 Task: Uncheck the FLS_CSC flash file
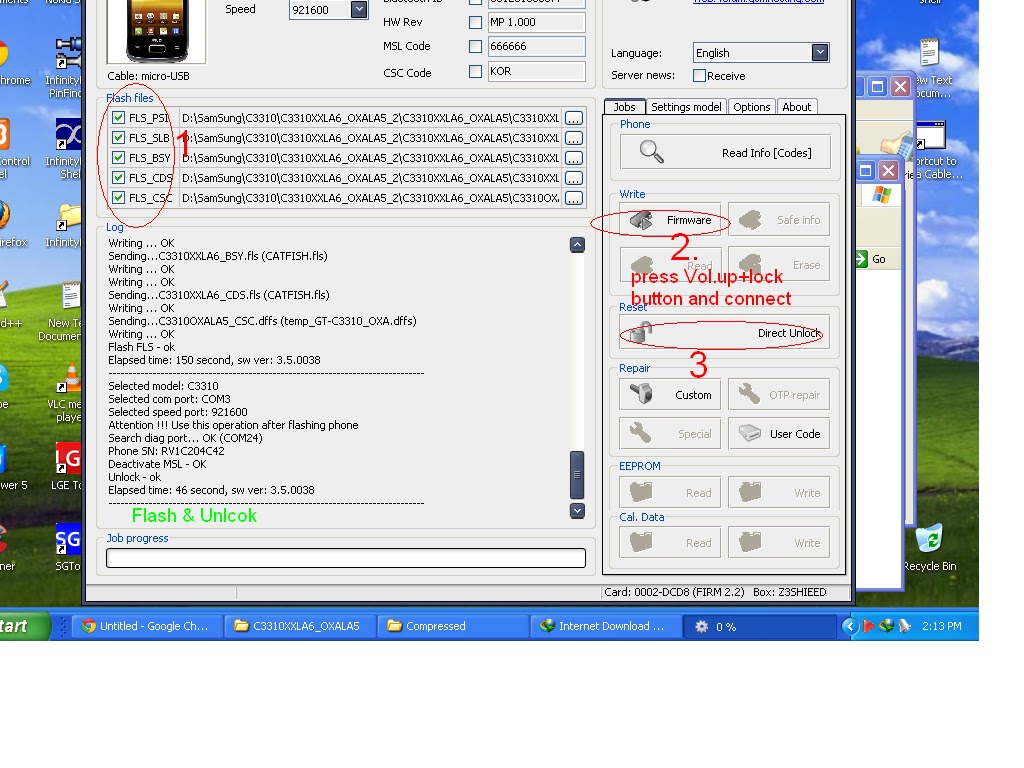tap(118, 198)
